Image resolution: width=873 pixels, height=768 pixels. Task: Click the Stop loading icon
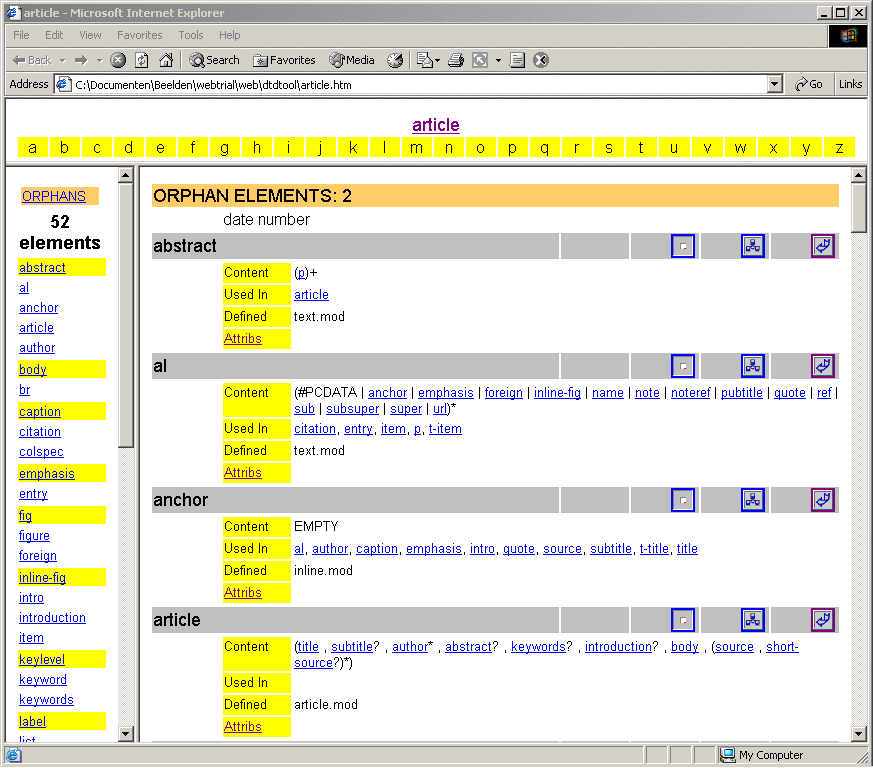point(118,60)
